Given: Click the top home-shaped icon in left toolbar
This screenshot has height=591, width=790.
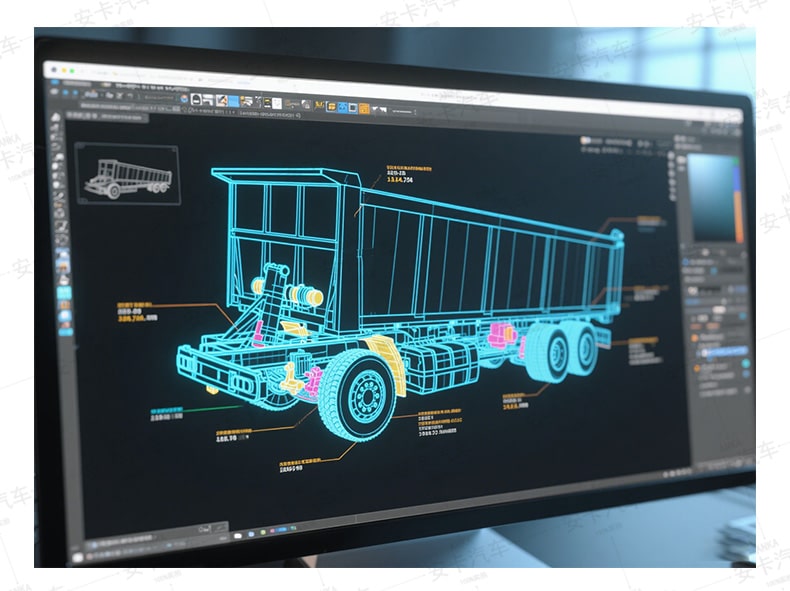Looking at the screenshot, I should point(55,118).
